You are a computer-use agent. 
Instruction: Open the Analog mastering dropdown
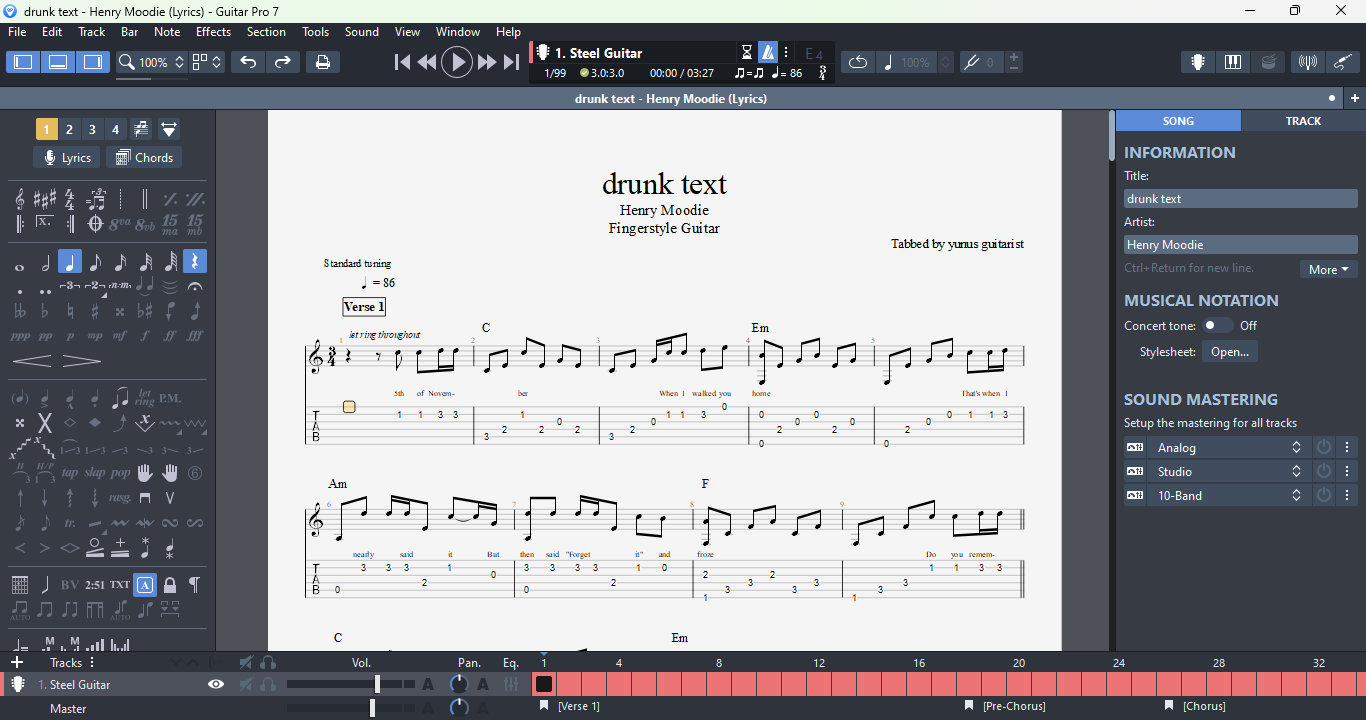coord(1228,447)
